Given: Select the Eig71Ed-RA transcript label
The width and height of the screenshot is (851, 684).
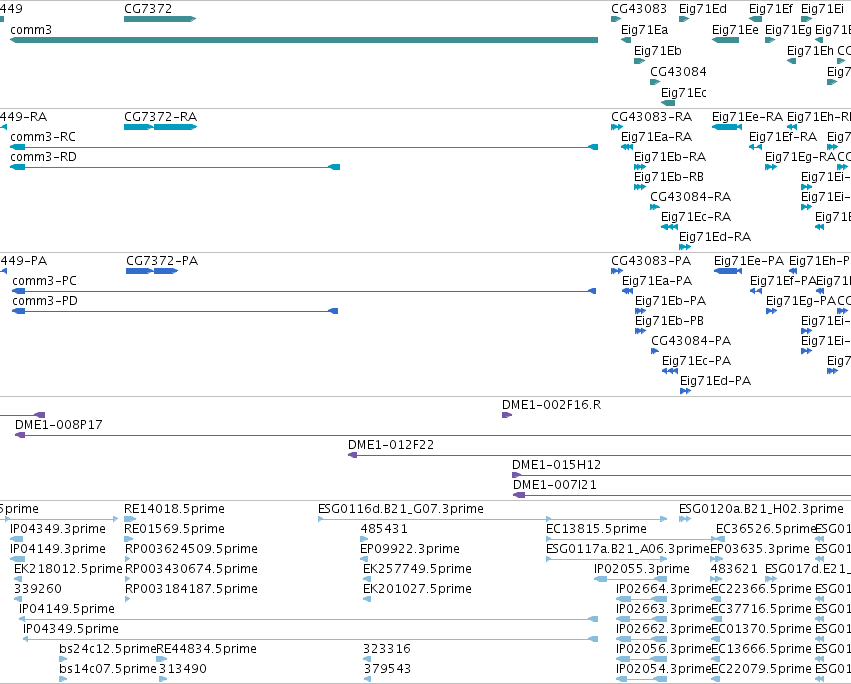Looking at the screenshot, I should tap(715, 237).
